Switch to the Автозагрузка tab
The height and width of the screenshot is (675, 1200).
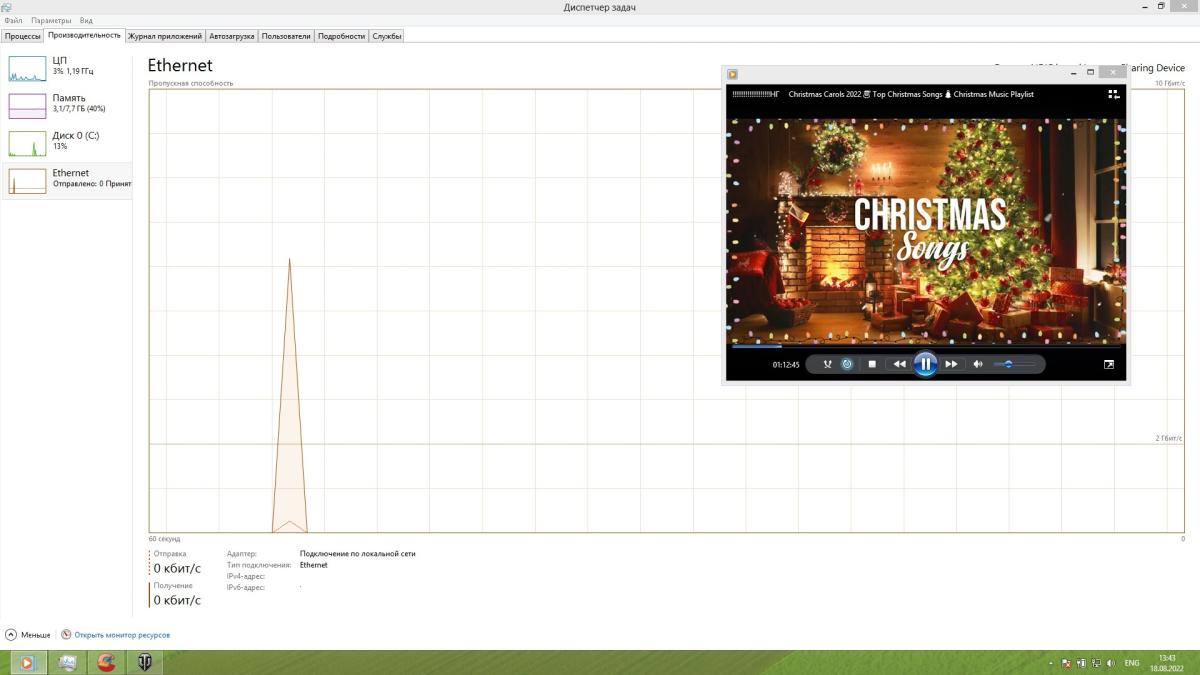232,36
